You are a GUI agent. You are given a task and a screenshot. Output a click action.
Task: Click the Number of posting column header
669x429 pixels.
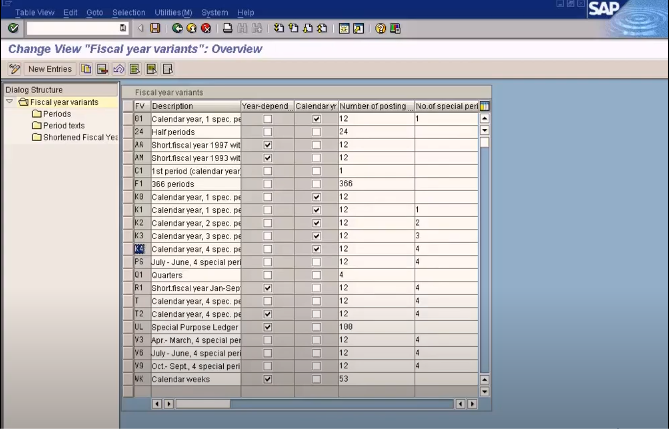pos(376,106)
